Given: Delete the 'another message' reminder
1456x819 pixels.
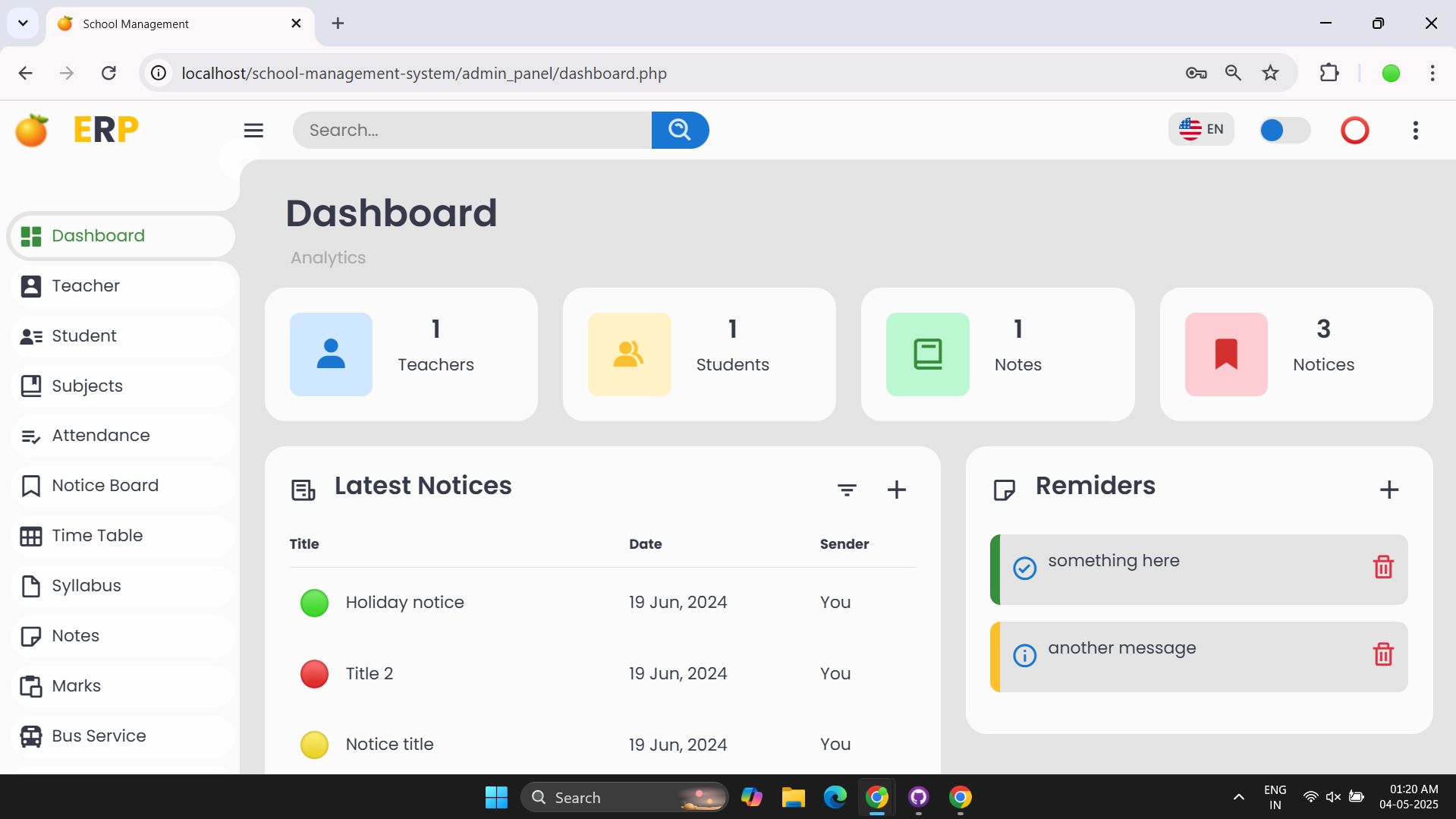Looking at the screenshot, I should click(x=1383, y=654).
